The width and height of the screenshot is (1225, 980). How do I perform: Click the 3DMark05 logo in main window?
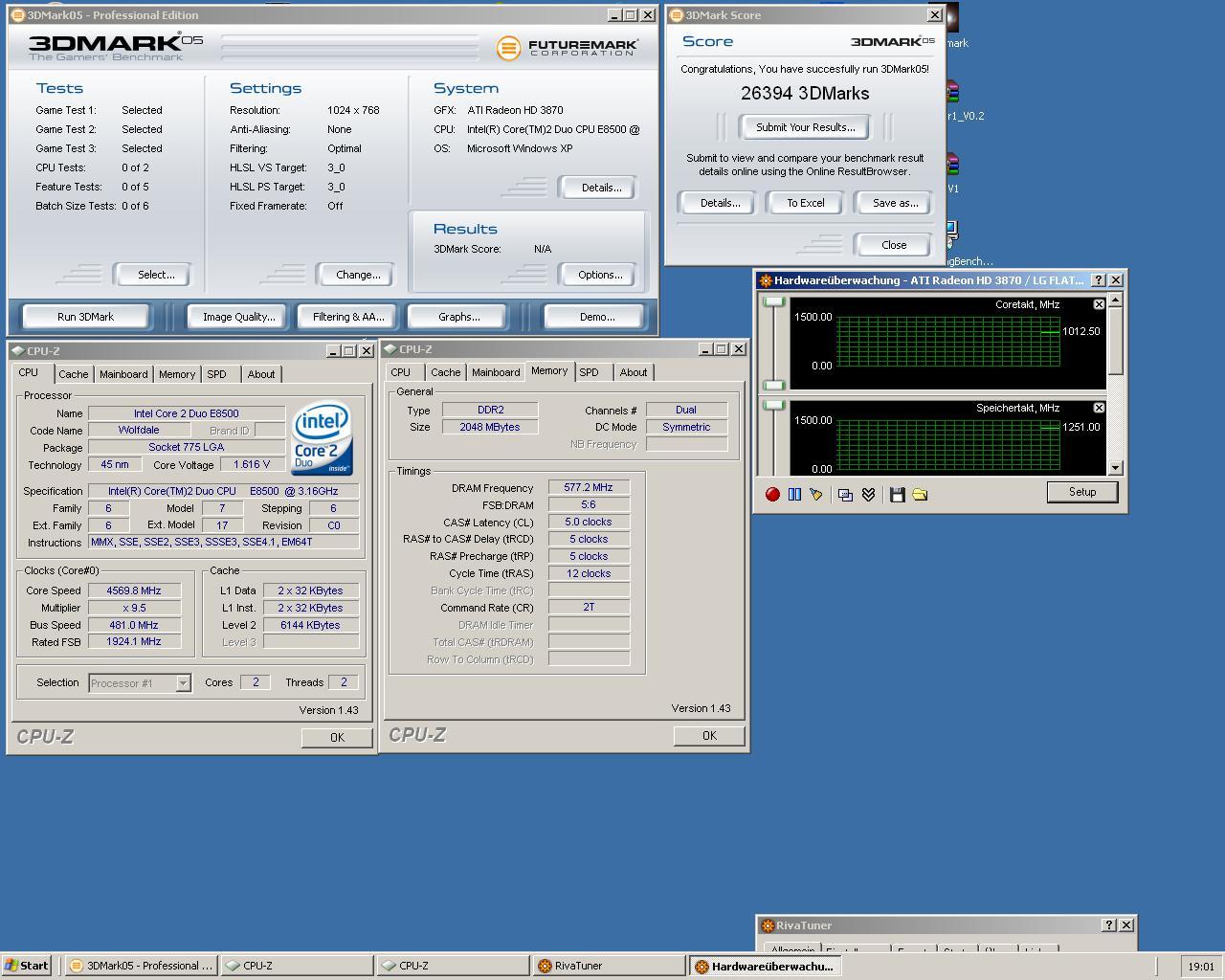click(x=116, y=46)
